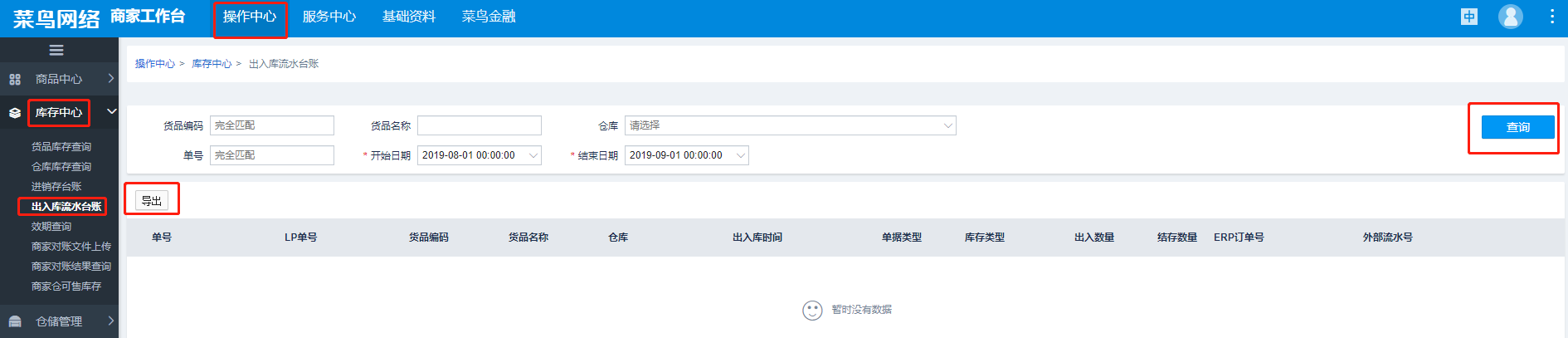1568x338 pixels.
Task: Click the user avatar icon
Action: (1510, 17)
